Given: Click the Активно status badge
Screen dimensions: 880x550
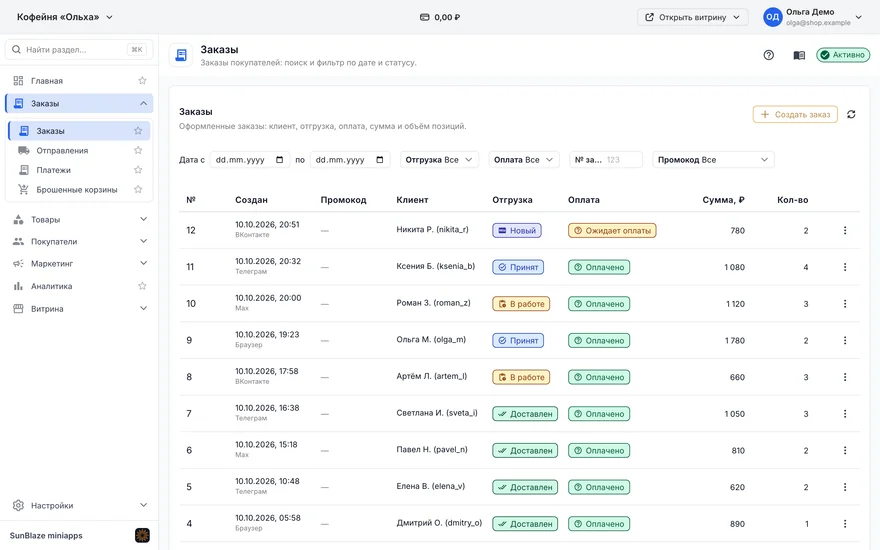Looking at the screenshot, I should [x=843, y=55].
